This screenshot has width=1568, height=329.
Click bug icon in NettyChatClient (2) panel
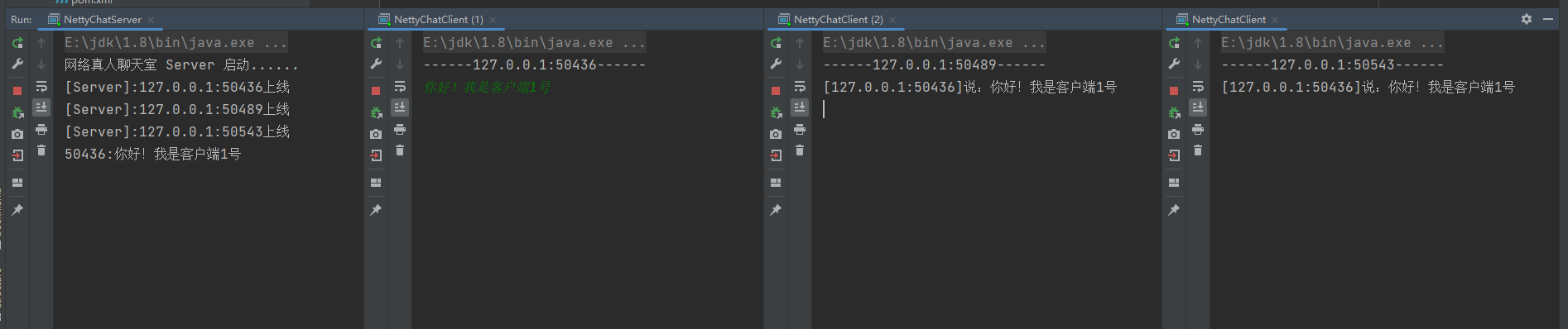[776, 112]
